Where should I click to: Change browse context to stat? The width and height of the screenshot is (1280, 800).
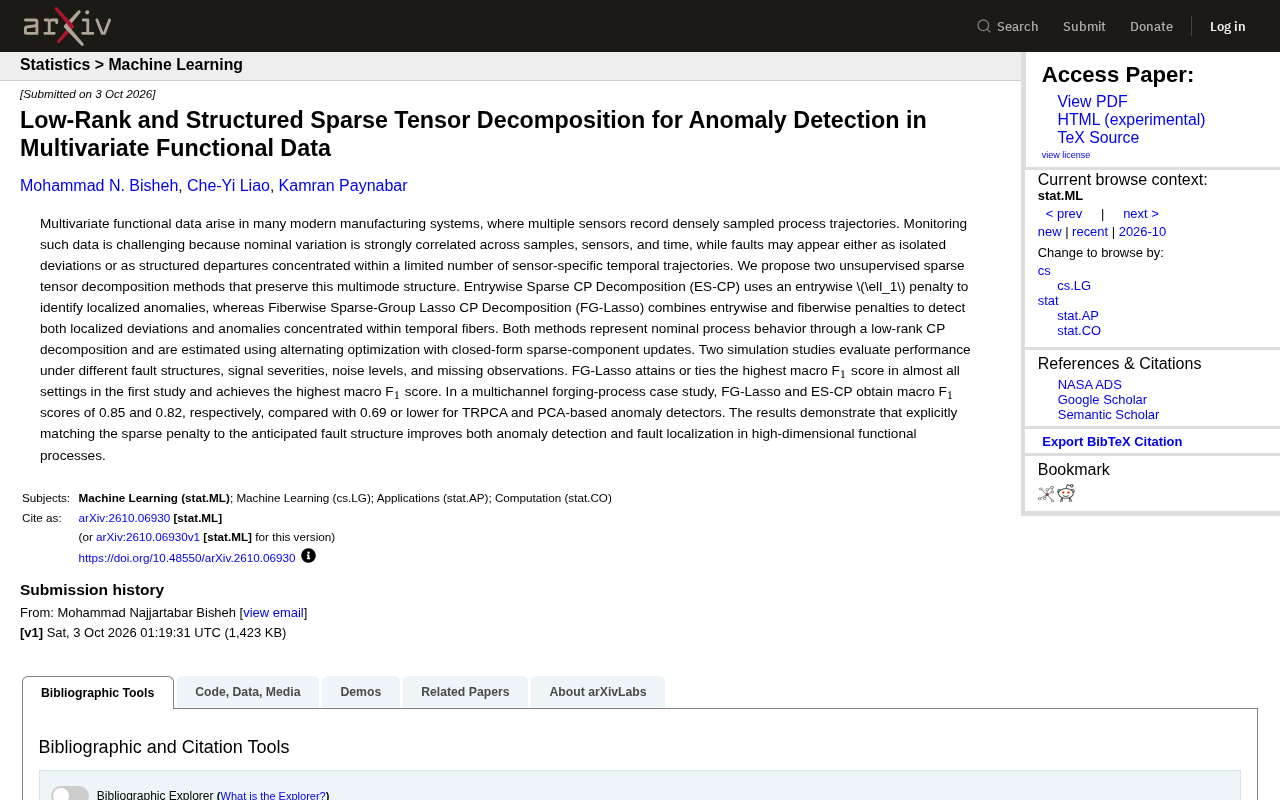click(1048, 301)
